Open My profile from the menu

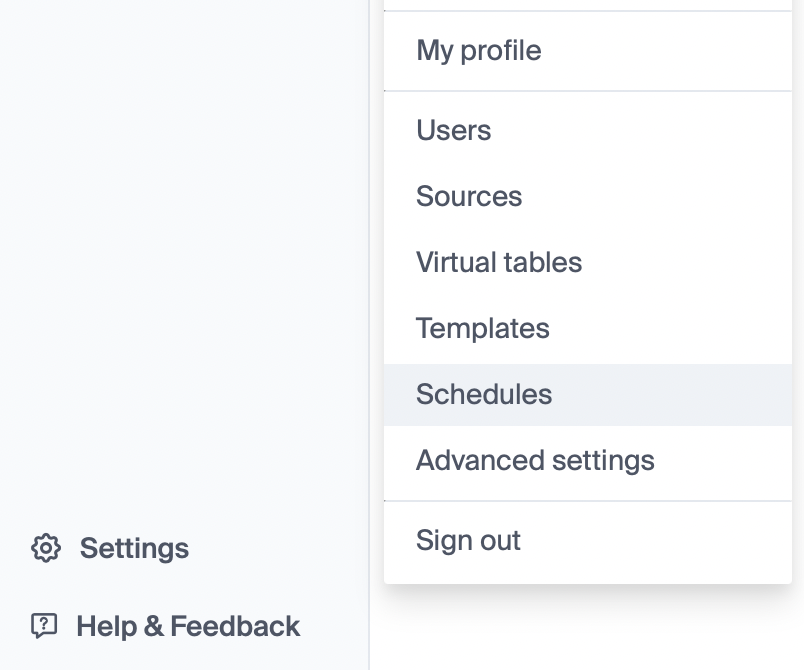588,51
